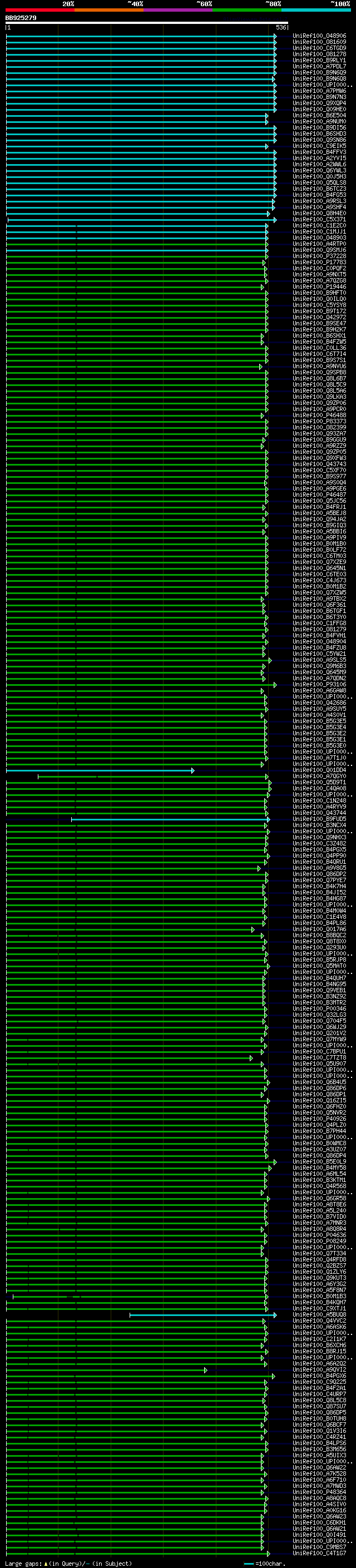Open hit UniRef100_A9RSL3
This screenshot has width=356, height=1568.
click(x=319, y=201)
